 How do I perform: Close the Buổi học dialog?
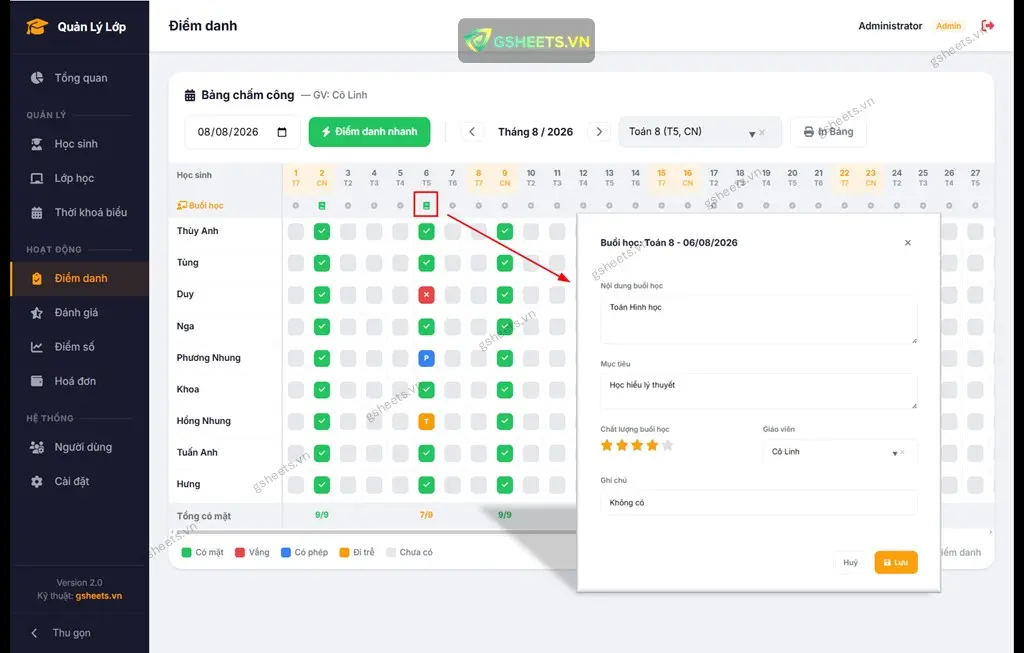click(x=908, y=243)
